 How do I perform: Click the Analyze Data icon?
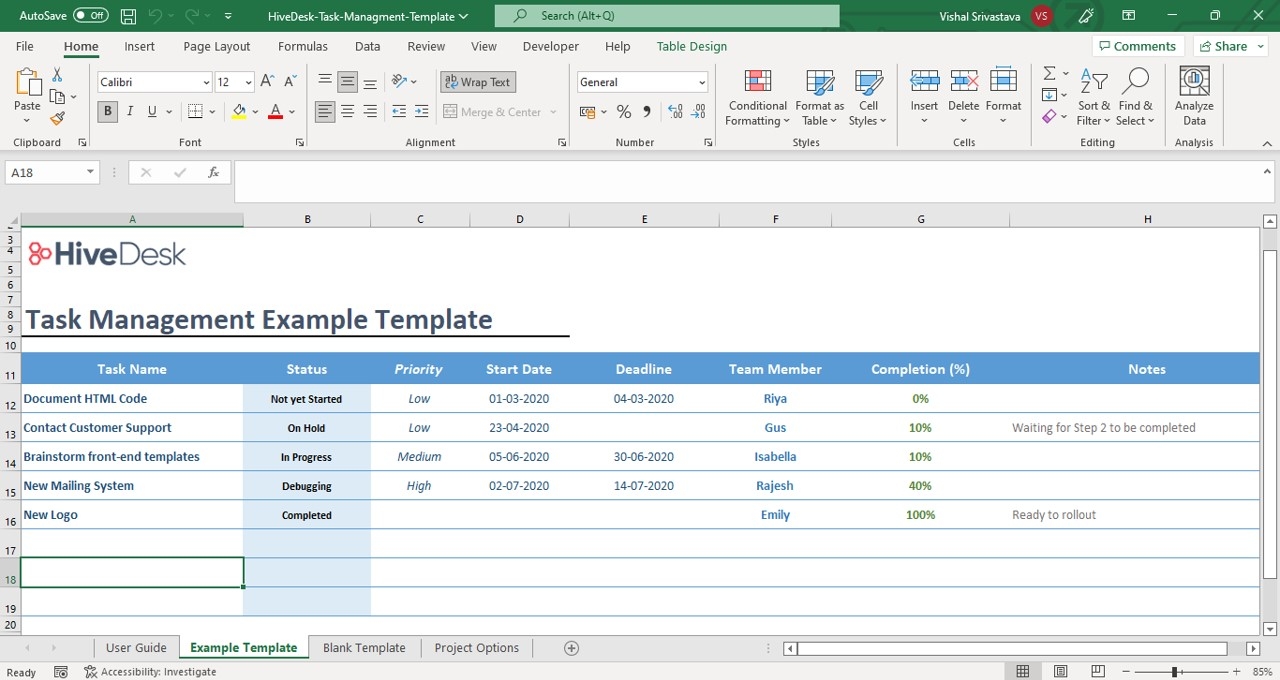(1193, 97)
